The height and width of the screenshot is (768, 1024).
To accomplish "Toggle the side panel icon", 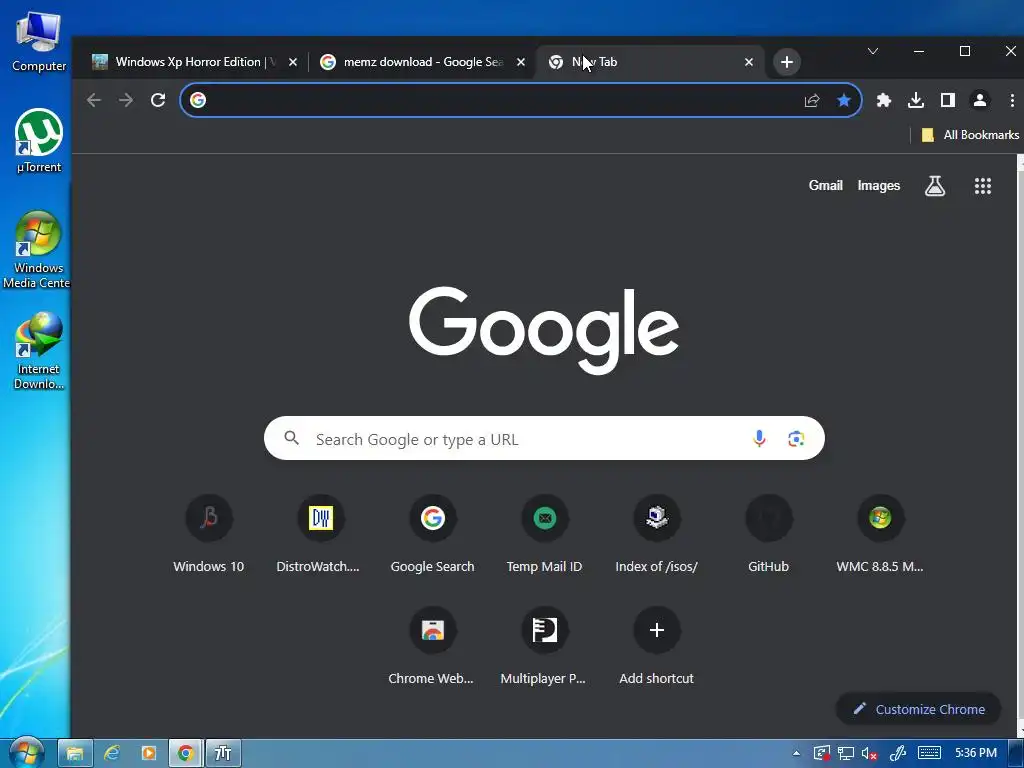I will pos(948,100).
